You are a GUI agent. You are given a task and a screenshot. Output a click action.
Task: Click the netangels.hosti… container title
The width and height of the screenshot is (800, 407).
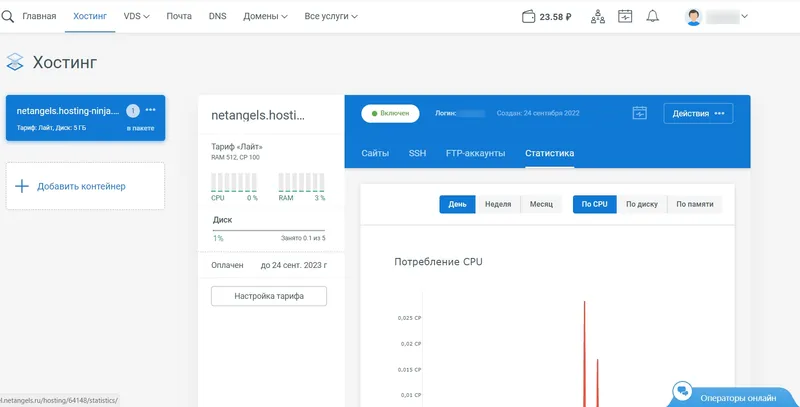pyautogui.click(x=258, y=115)
